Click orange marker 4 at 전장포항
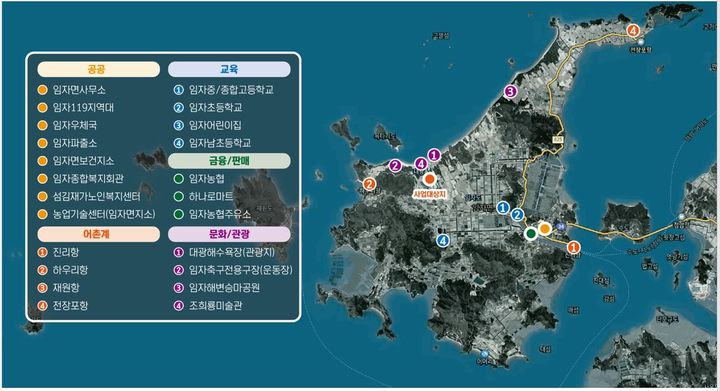 (633, 31)
